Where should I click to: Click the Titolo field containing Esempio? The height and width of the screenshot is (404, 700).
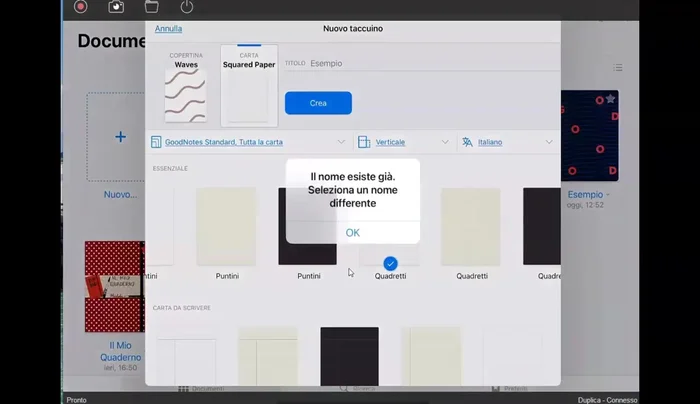pos(422,63)
